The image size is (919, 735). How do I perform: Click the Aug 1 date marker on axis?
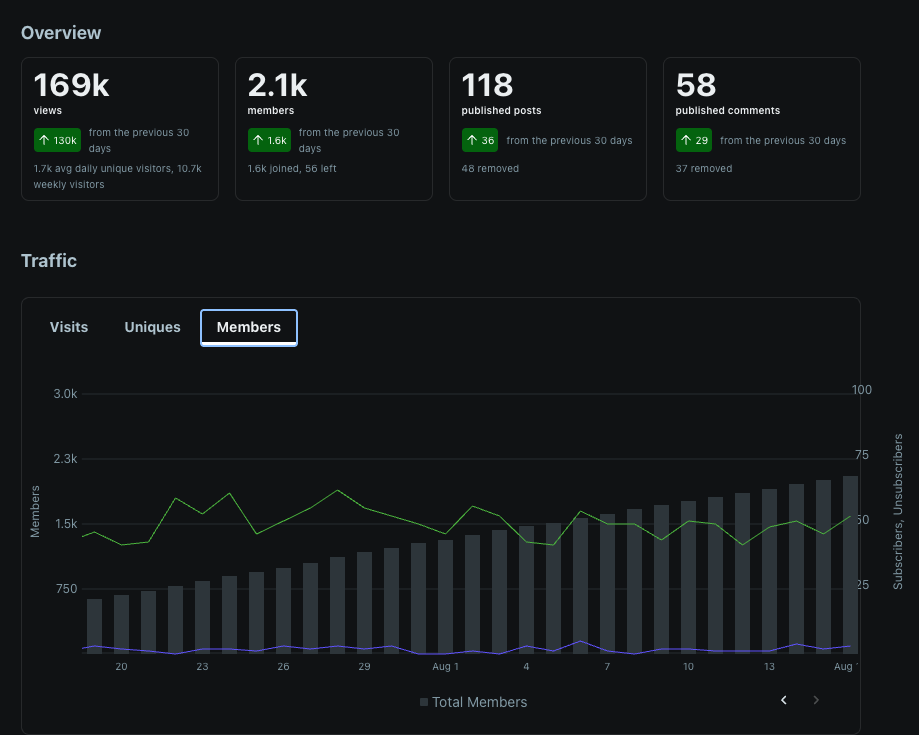pyautogui.click(x=445, y=666)
